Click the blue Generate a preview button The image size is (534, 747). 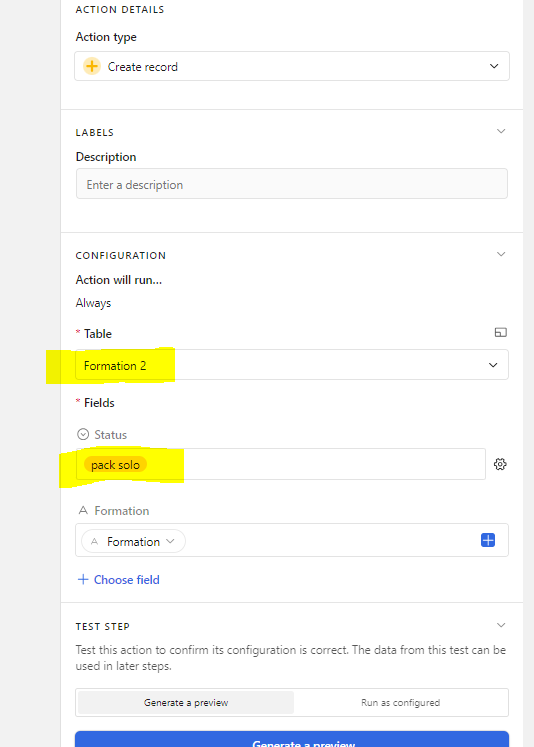coord(292,739)
